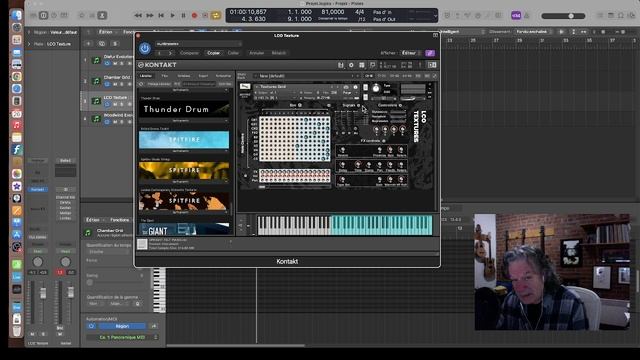Click the Annuler button in plugin header

[x=256, y=53]
